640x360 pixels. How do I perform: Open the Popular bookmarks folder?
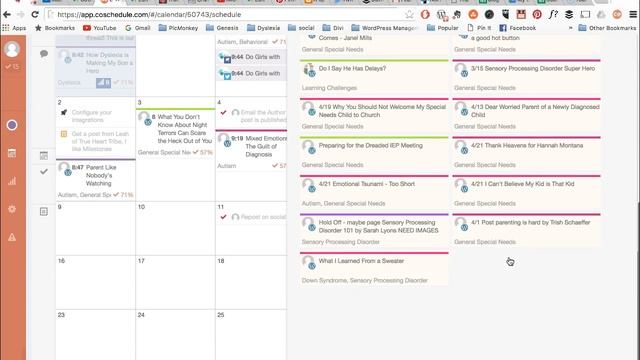(442, 28)
